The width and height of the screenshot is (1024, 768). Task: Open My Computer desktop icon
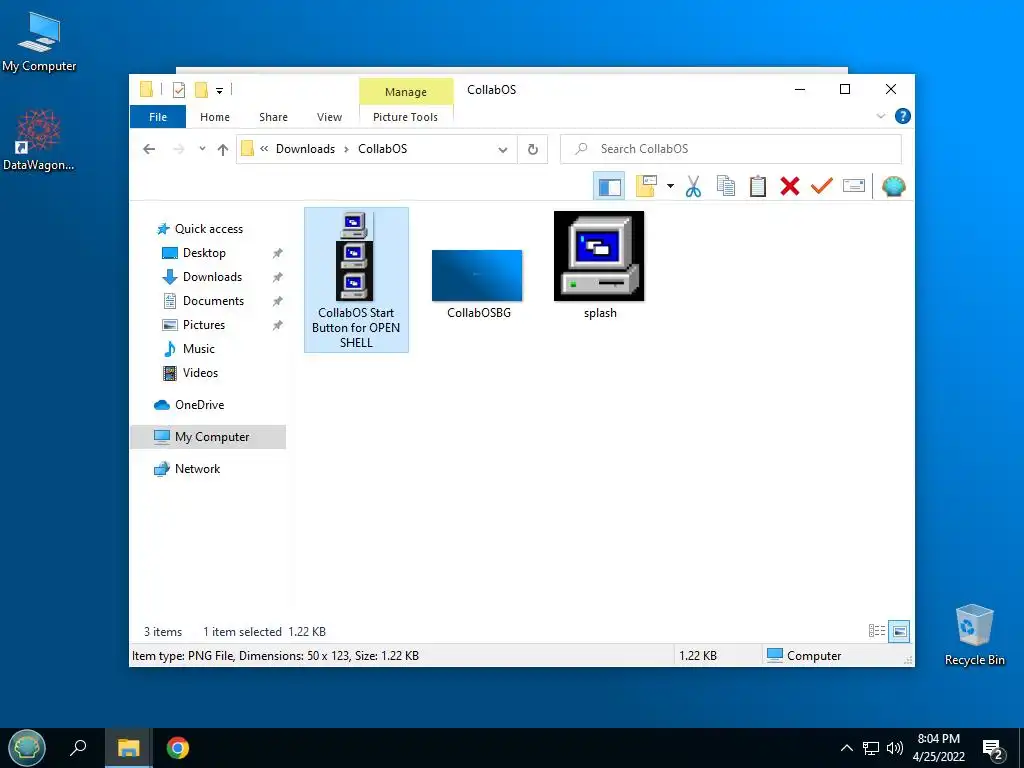39,42
